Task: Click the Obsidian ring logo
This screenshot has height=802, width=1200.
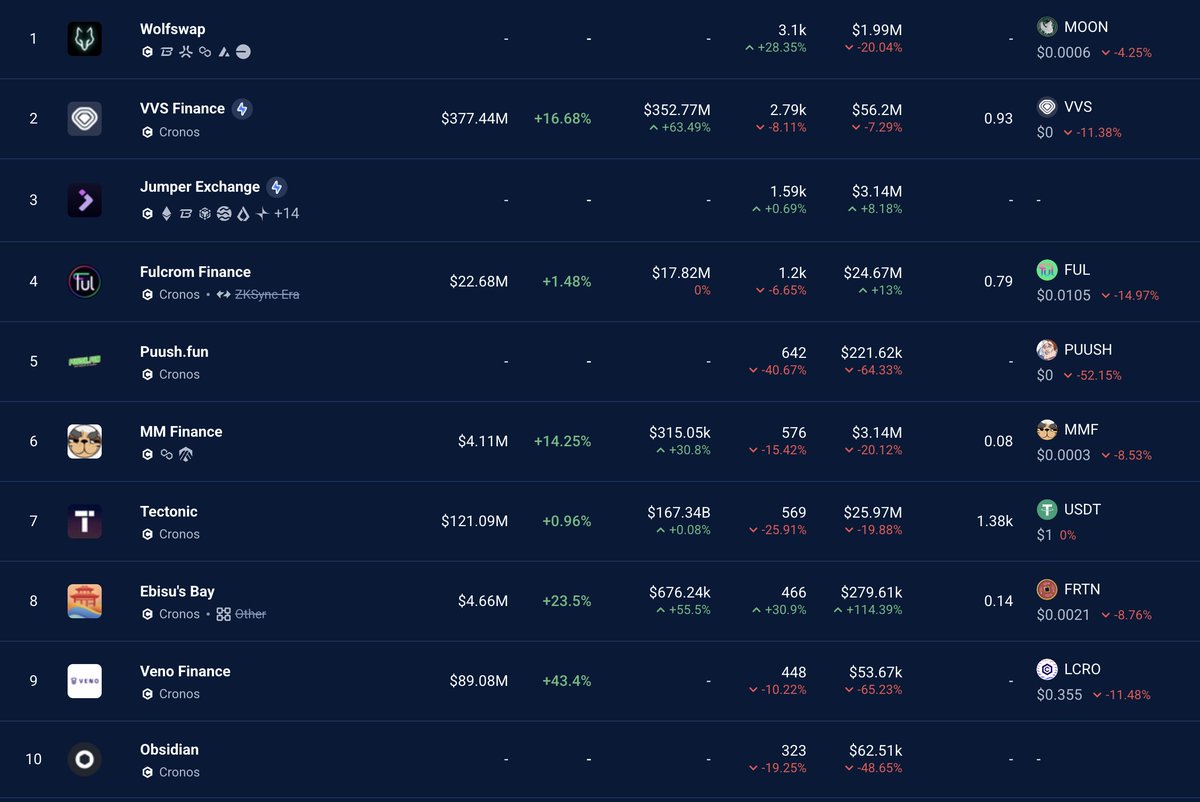Action: pos(85,760)
